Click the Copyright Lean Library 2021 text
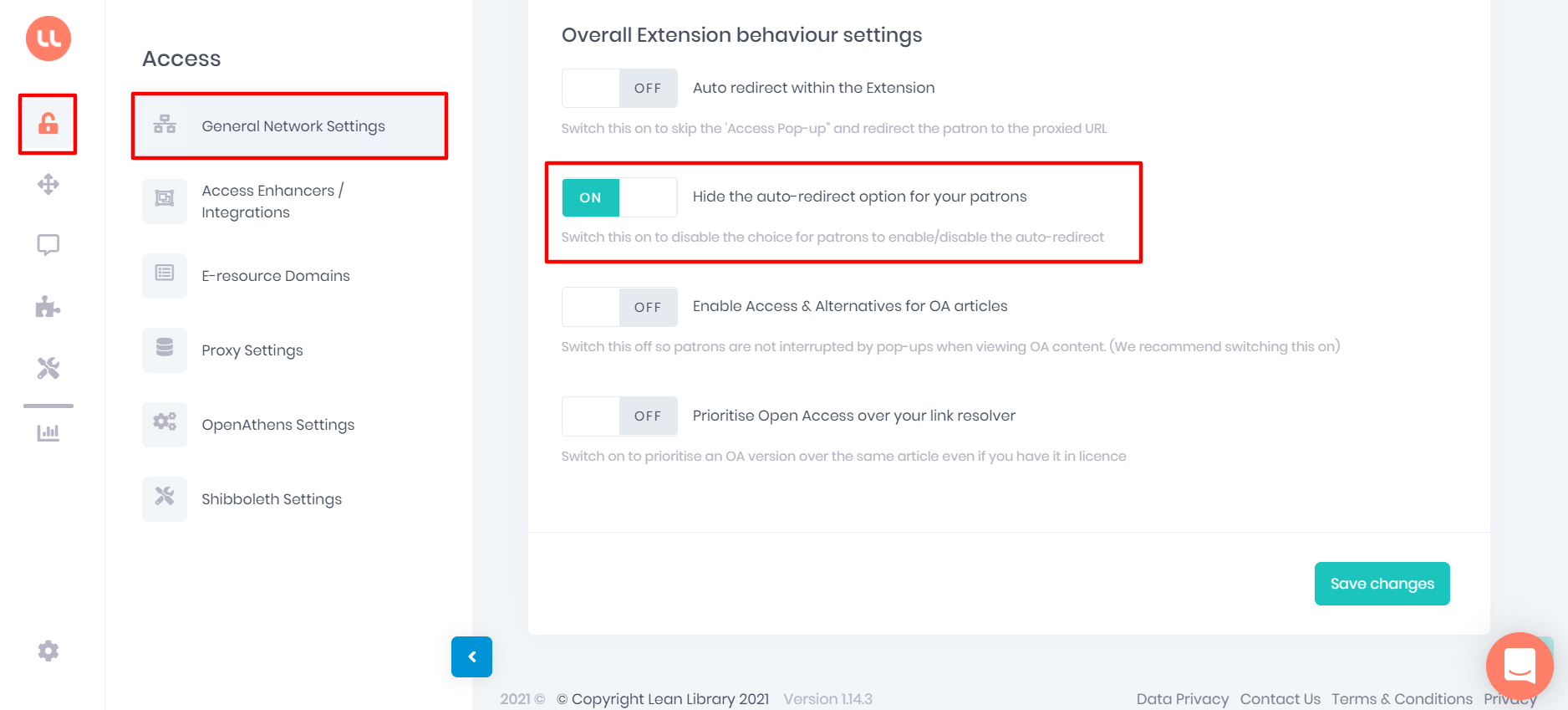 (x=663, y=699)
